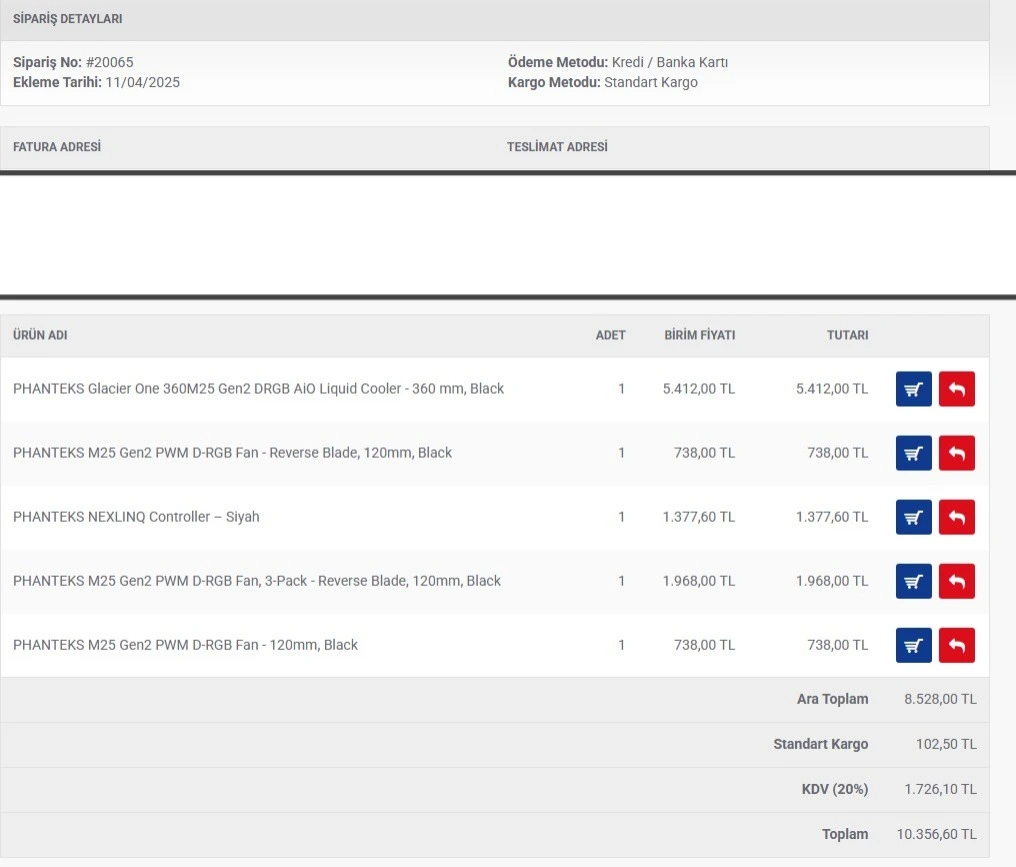The height and width of the screenshot is (867, 1016).
Task: Reorder the single Reverse Blade 120mm fan
Action: click(914, 453)
